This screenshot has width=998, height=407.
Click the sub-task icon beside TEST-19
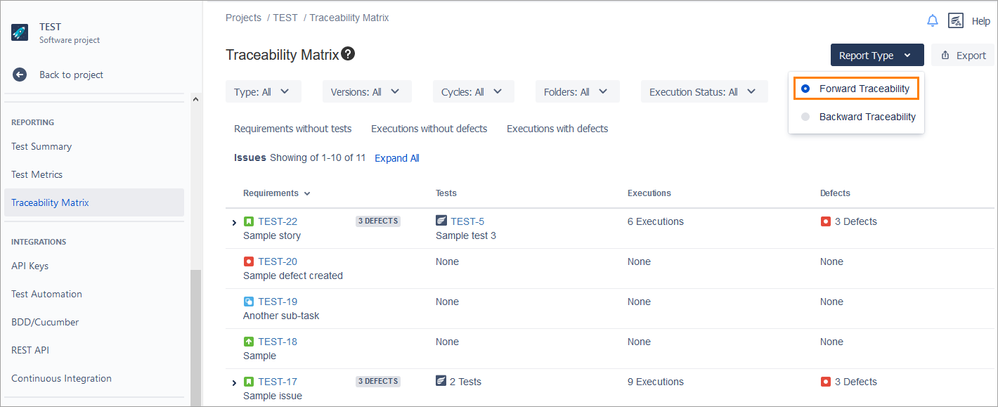[x=249, y=302]
